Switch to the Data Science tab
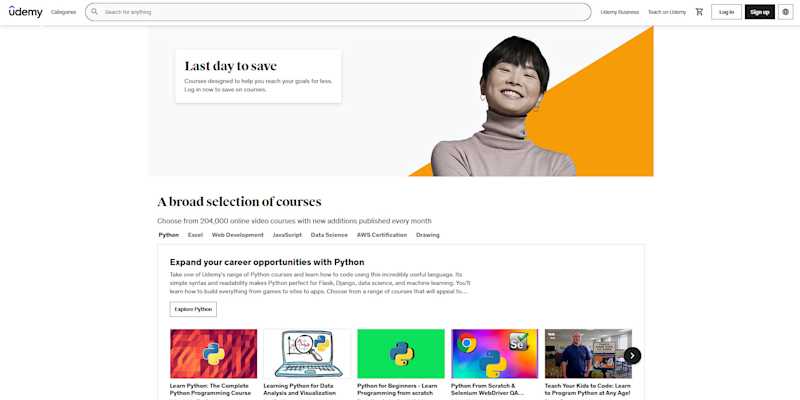Viewport: 800px width, 400px height. click(329, 235)
